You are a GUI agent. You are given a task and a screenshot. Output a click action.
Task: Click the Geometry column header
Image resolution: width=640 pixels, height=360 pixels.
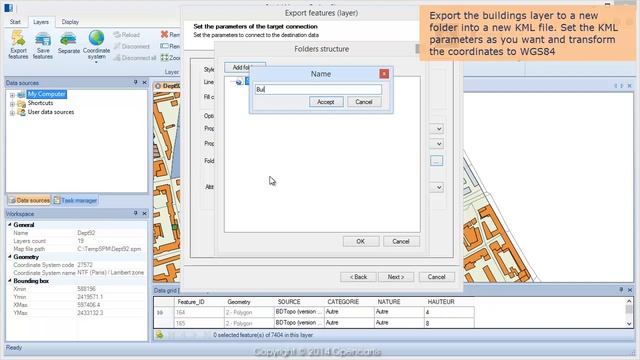[x=239, y=302]
